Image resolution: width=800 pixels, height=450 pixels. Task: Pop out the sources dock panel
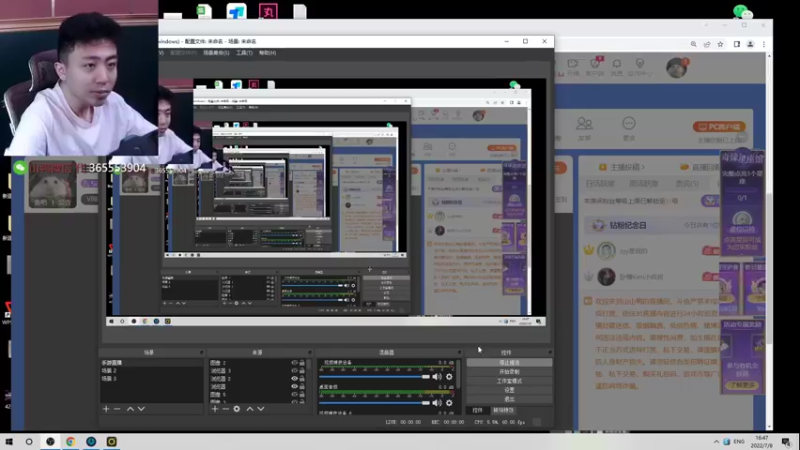tap(309, 353)
